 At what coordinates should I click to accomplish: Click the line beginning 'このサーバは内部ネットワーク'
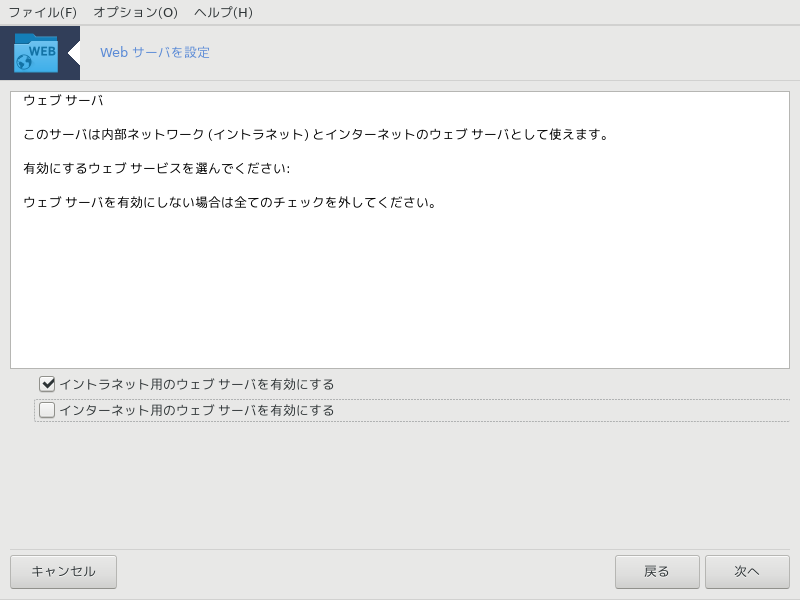tap(316, 135)
